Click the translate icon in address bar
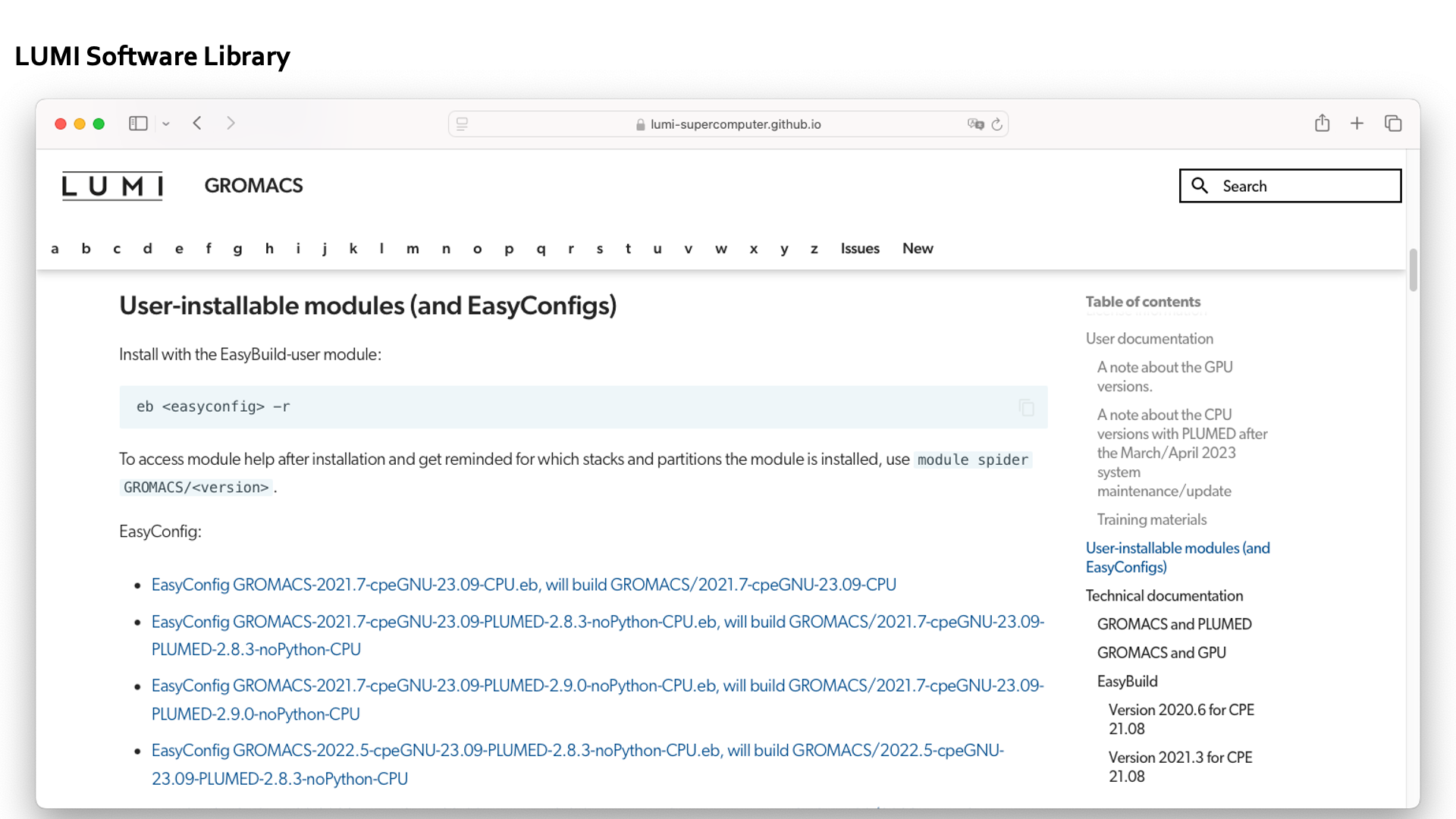This screenshot has height=819, width=1456. (975, 124)
